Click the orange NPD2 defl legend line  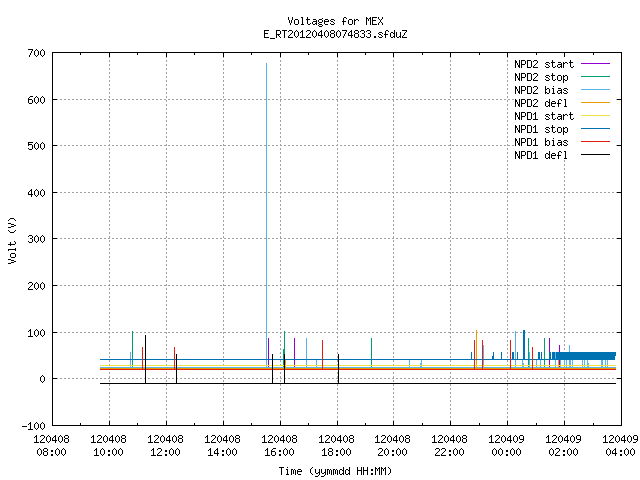(x=596, y=103)
